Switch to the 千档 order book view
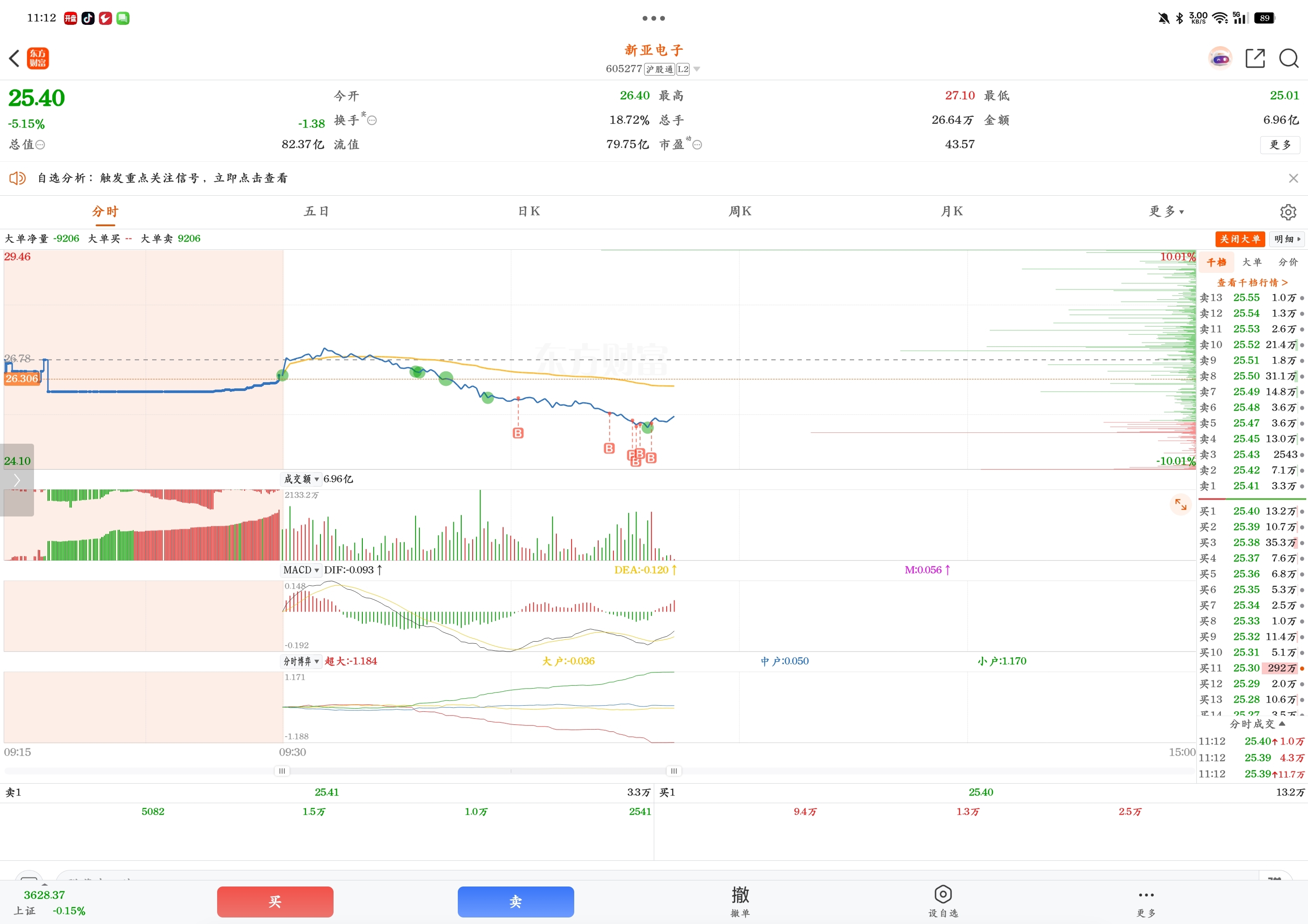The width and height of the screenshot is (1308, 924). click(x=1216, y=262)
